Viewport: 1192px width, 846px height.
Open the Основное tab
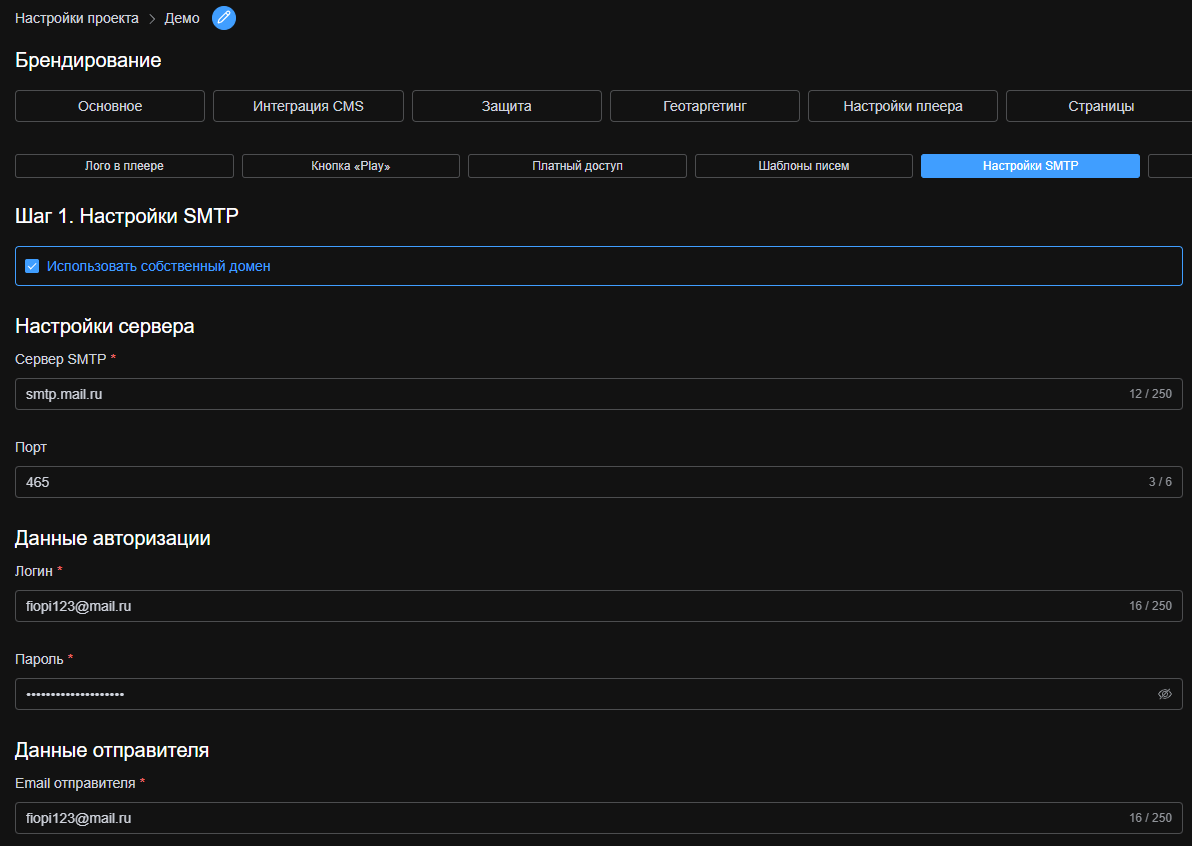pos(110,106)
